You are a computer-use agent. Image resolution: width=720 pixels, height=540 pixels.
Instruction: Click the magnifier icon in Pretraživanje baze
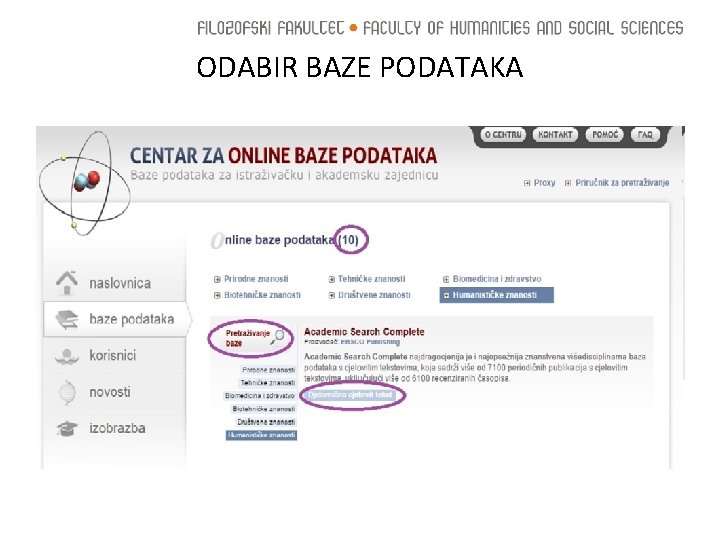277,337
